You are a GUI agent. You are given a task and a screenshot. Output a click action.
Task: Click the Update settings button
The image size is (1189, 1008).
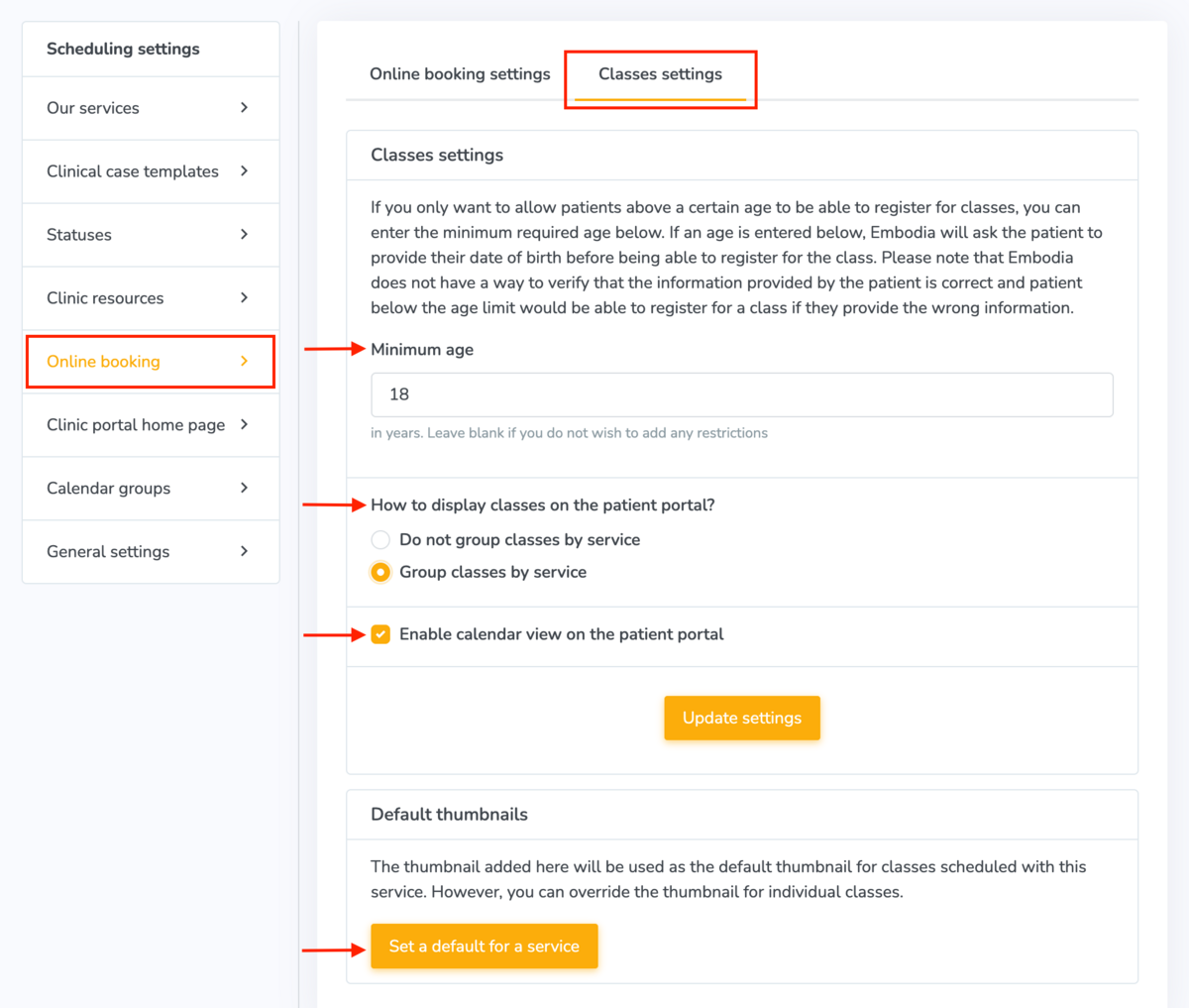[741, 718]
